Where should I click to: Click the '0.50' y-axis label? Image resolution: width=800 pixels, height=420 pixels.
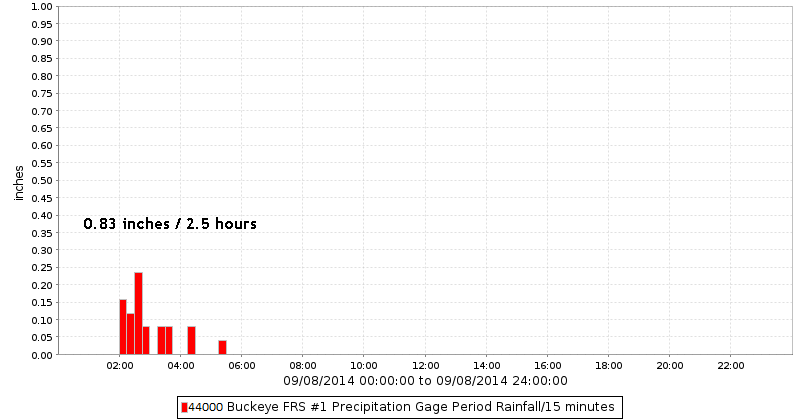click(x=42, y=181)
